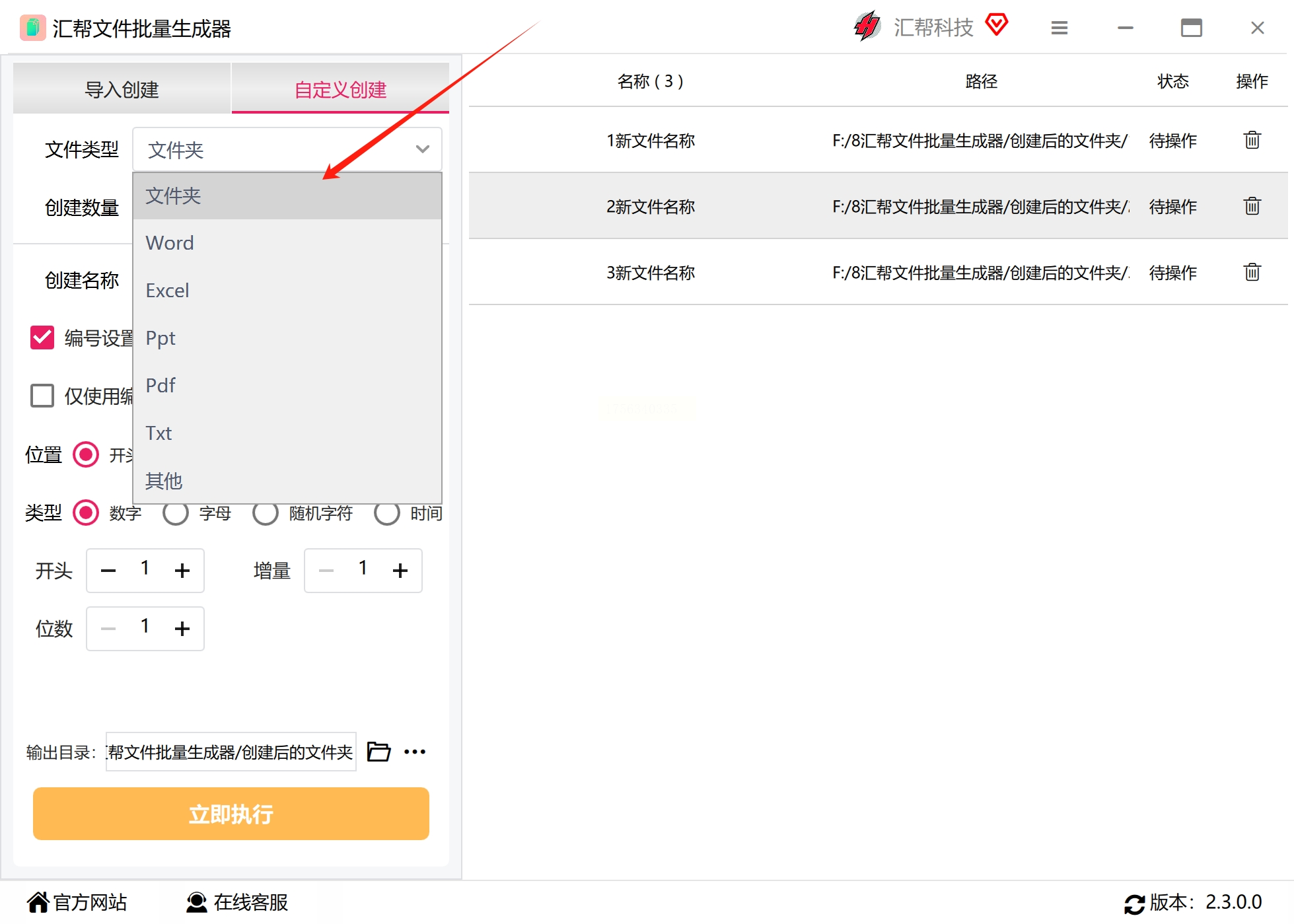Click the 立即执行 button
The image size is (1294, 924).
(x=231, y=814)
